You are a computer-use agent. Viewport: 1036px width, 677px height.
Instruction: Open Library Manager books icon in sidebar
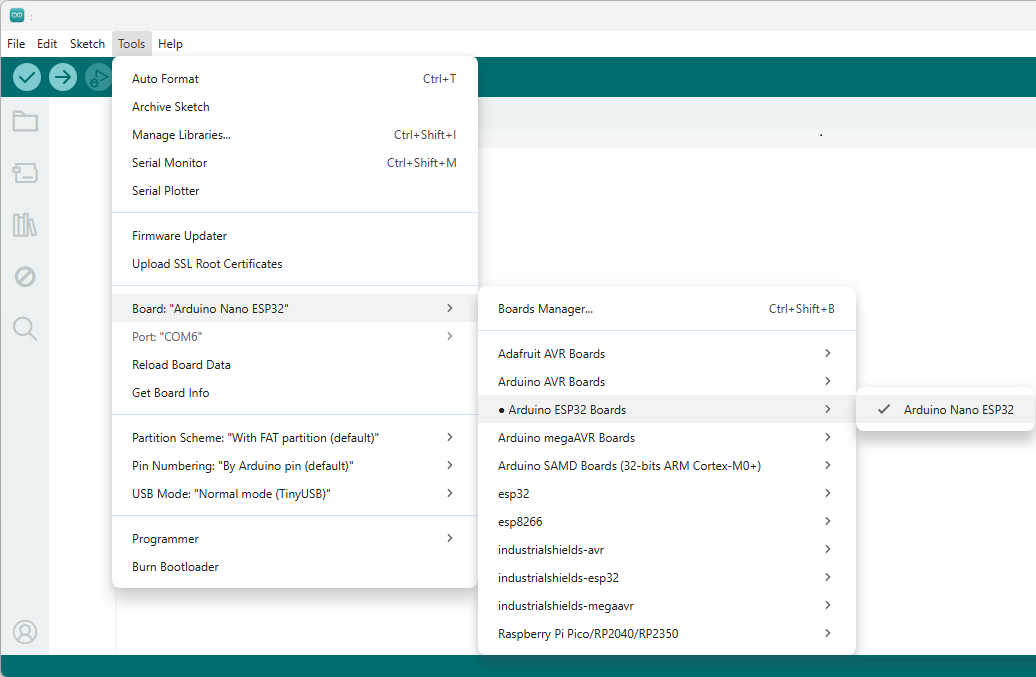[25, 225]
